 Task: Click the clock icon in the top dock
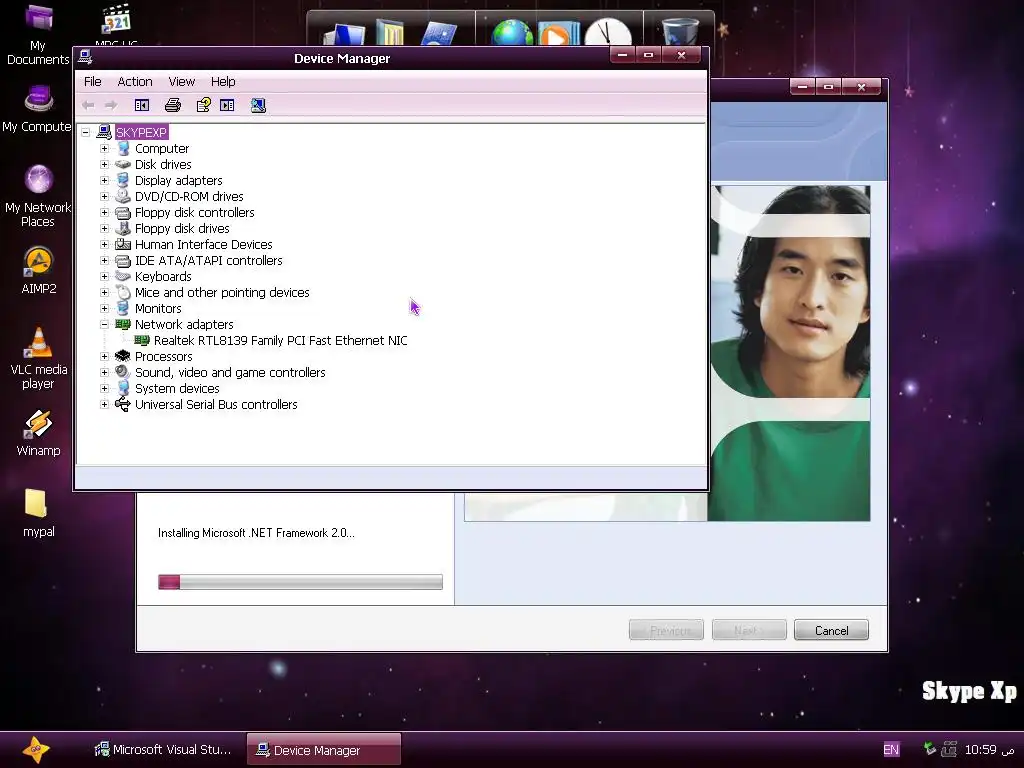pyautogui.click(x=607, y=32)
